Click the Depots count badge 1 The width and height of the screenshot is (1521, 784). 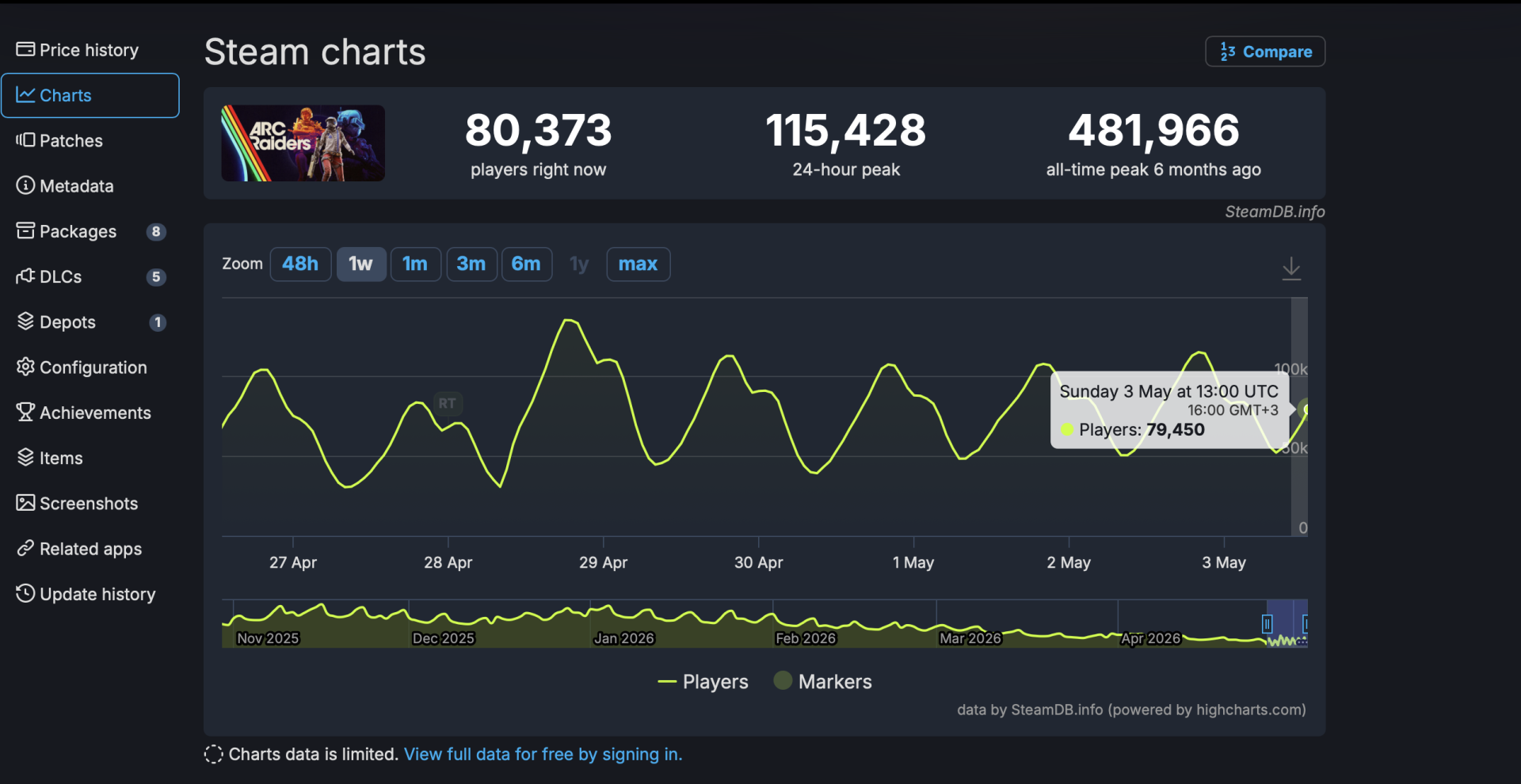point(158,322)
